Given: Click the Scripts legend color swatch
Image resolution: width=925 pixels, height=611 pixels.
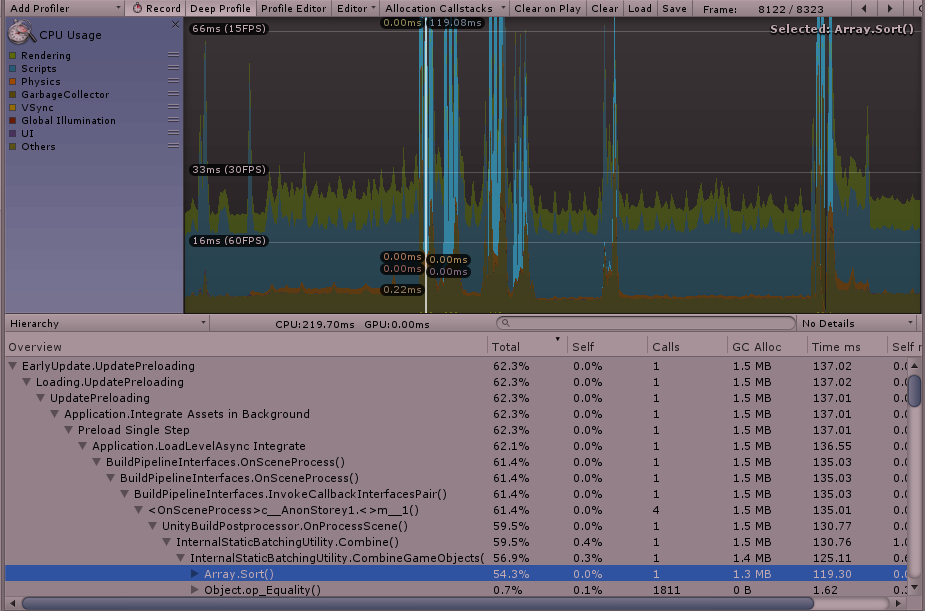Looking at the screenshot, I should pyautogui.click(x=14, y=69).
